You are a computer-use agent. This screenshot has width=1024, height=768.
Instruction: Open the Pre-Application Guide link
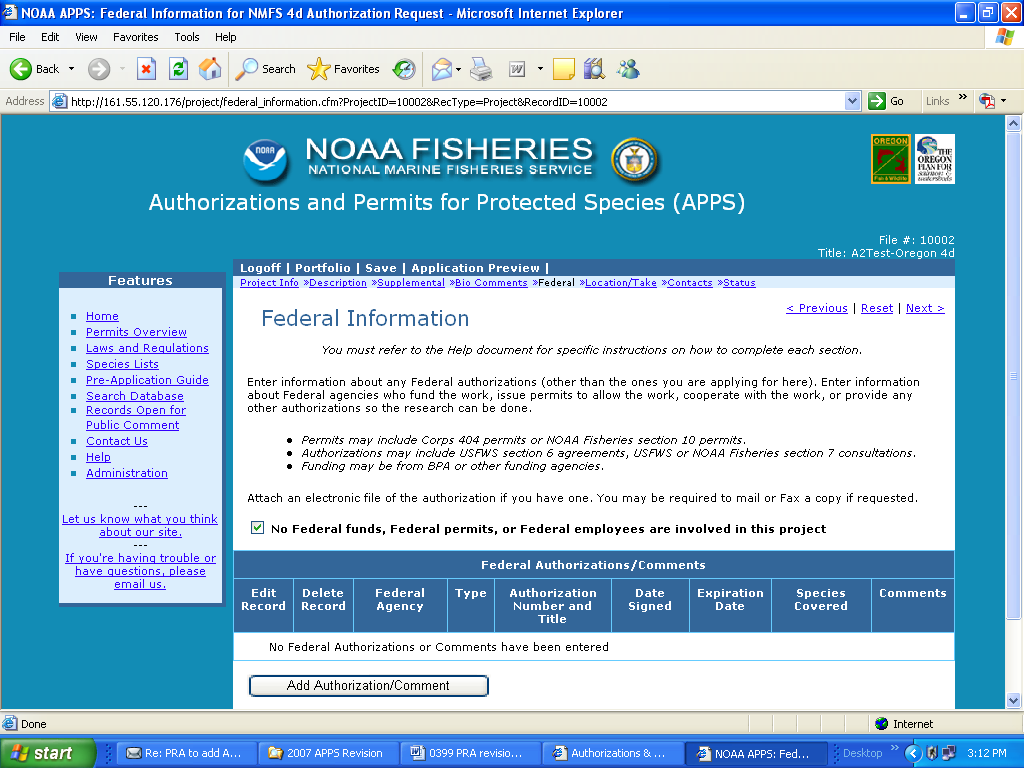147,380
